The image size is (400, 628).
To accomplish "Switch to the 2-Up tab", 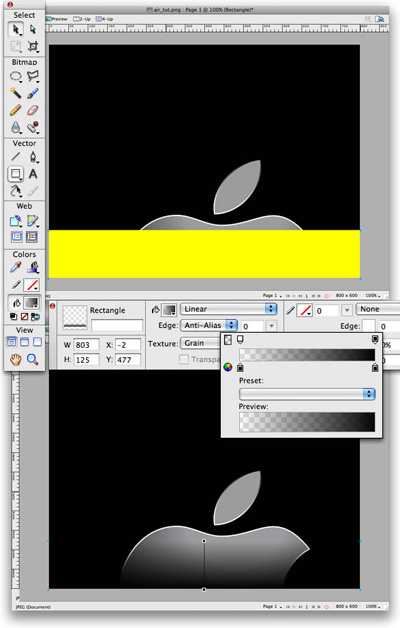I will click(x=82, y=19).
